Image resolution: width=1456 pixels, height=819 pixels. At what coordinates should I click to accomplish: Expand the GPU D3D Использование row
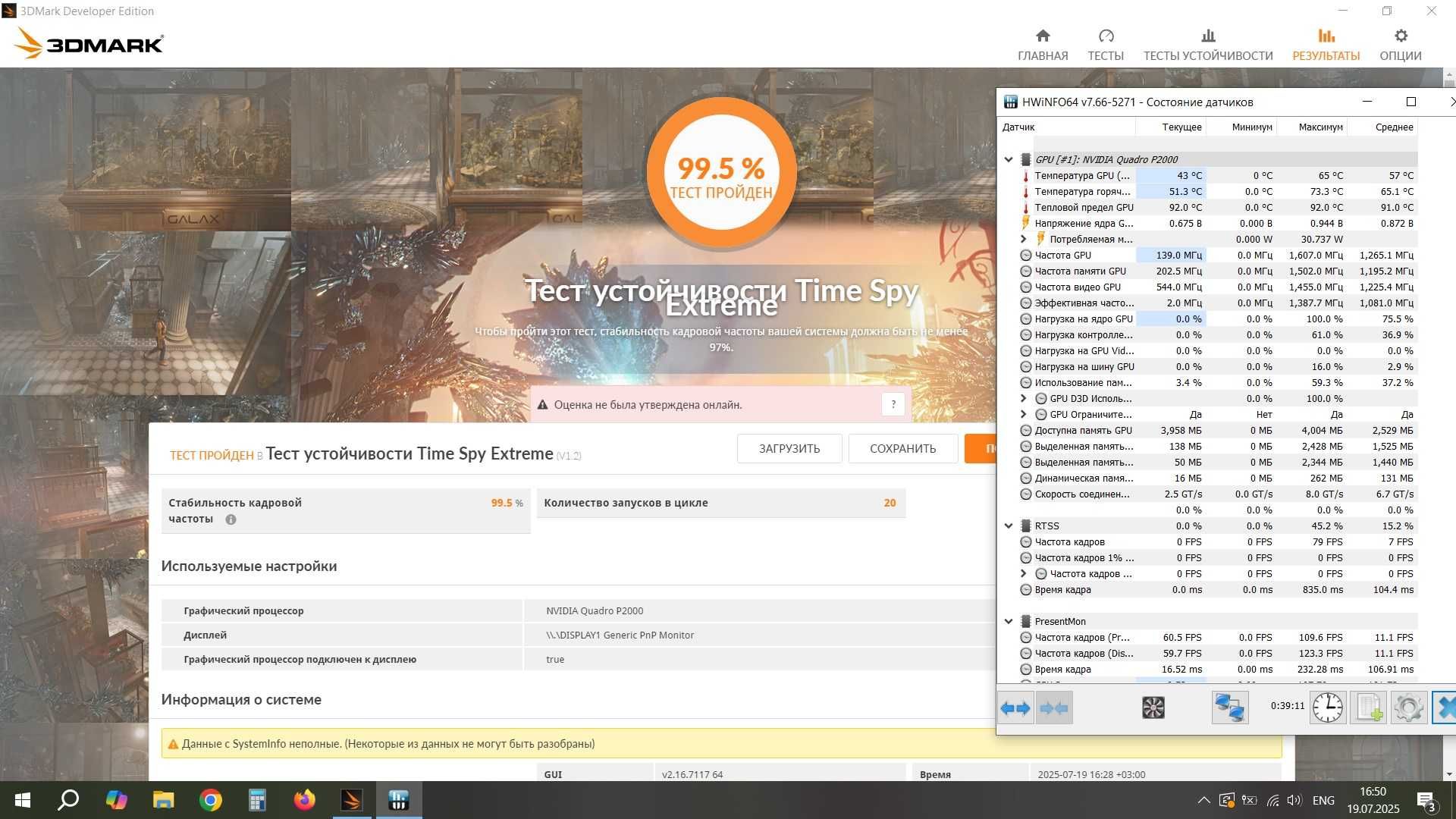pos(1023,398)
